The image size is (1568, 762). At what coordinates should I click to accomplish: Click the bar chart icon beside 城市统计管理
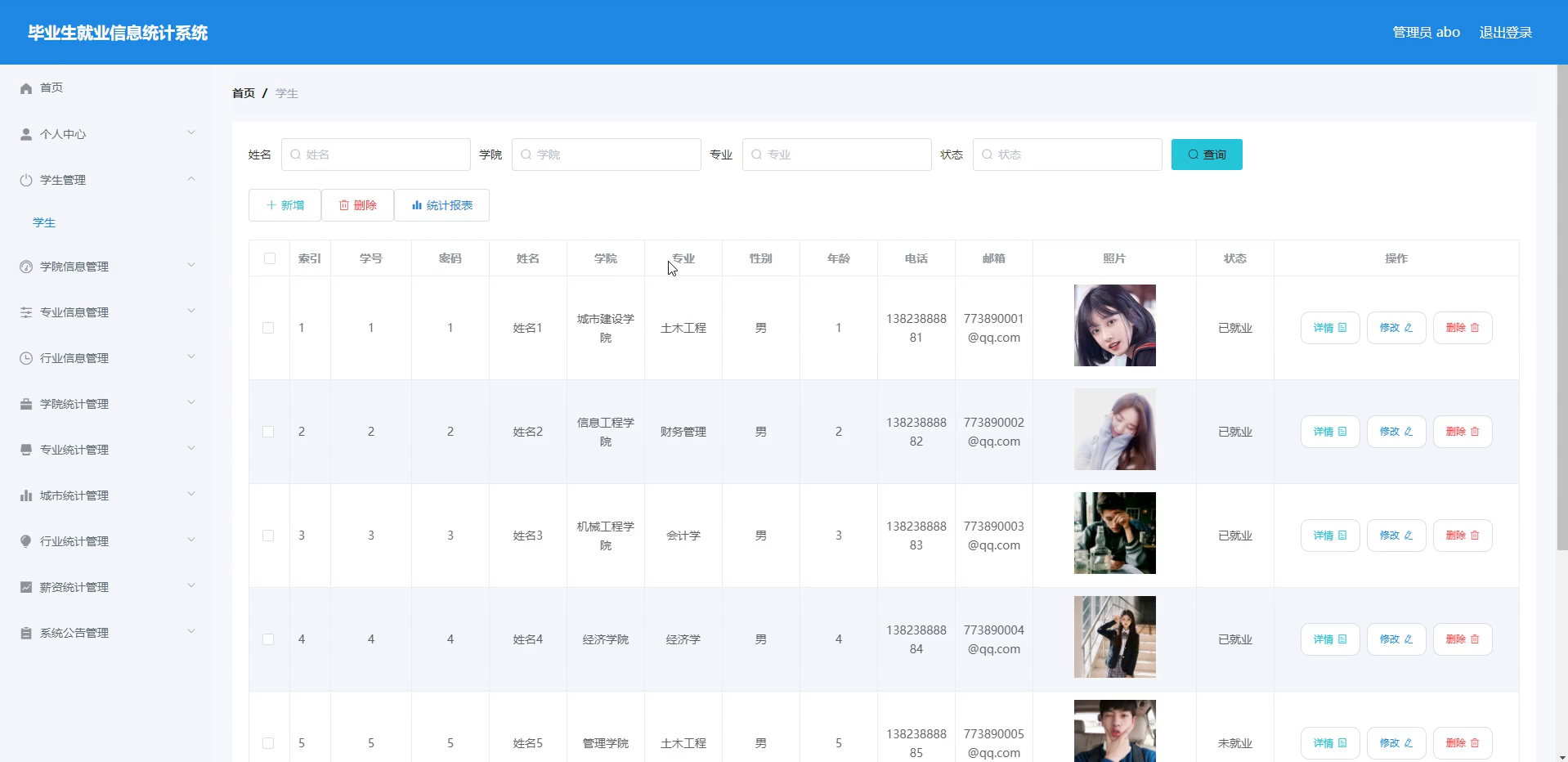pyautogui.click(x=26, y=495)
